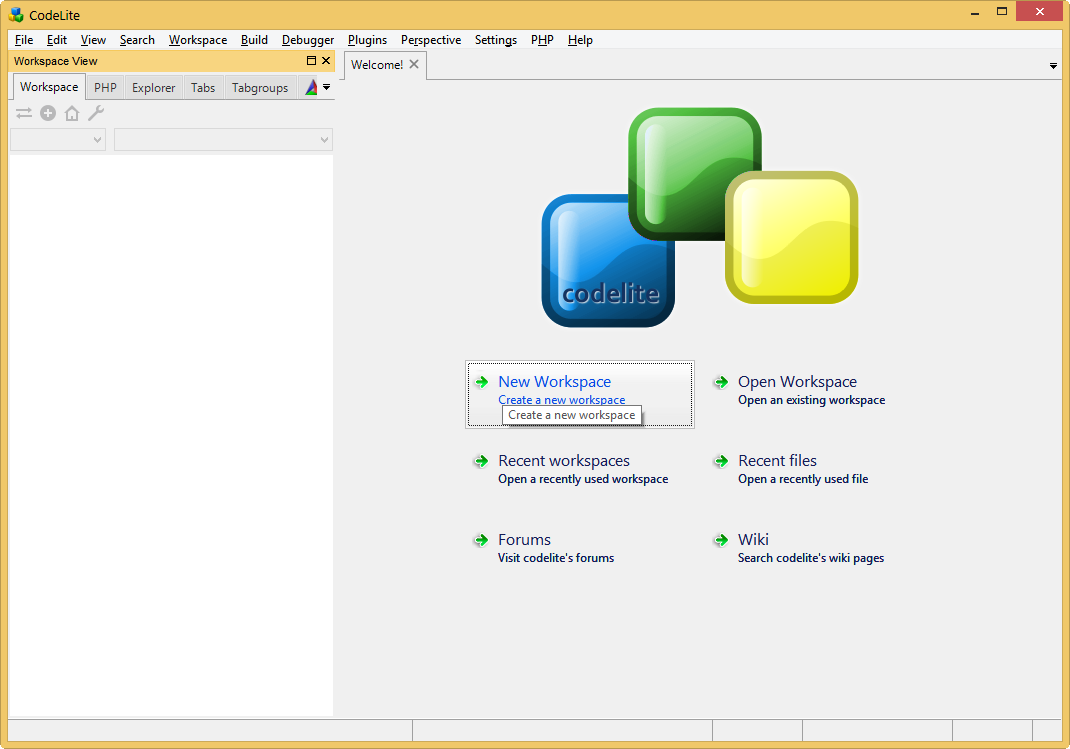The image size is (1070, 749).
Task: Expand the wide configuration combo box
Action: [223, 140]
